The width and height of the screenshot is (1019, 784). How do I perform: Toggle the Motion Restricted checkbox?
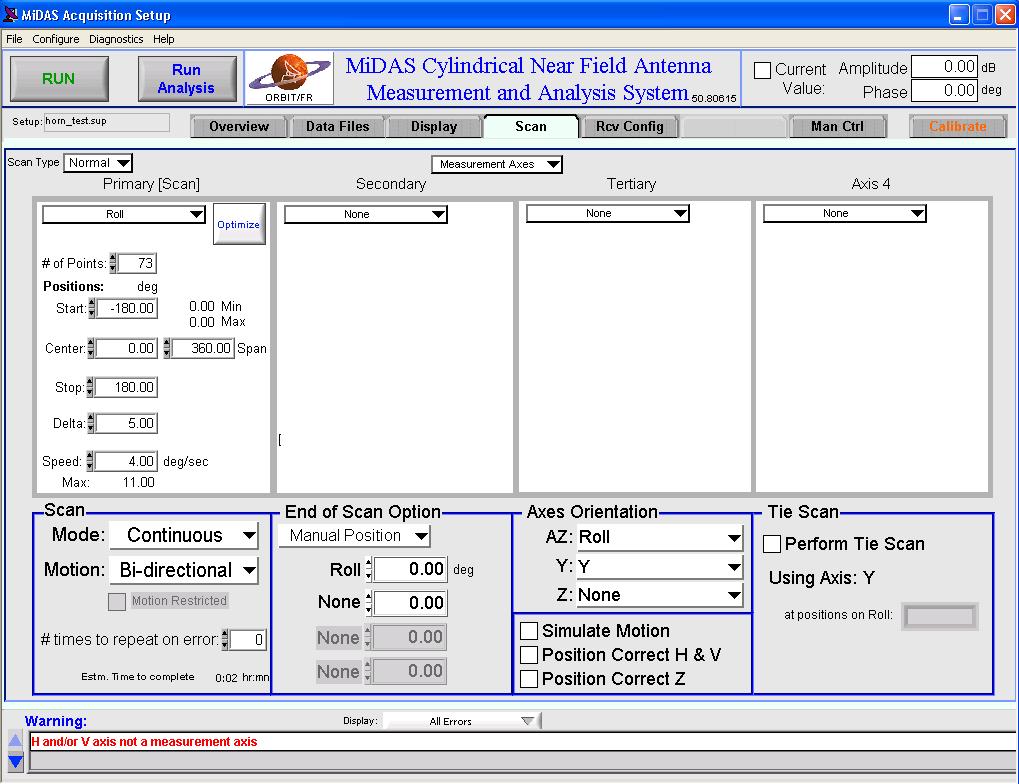point(117,601)
